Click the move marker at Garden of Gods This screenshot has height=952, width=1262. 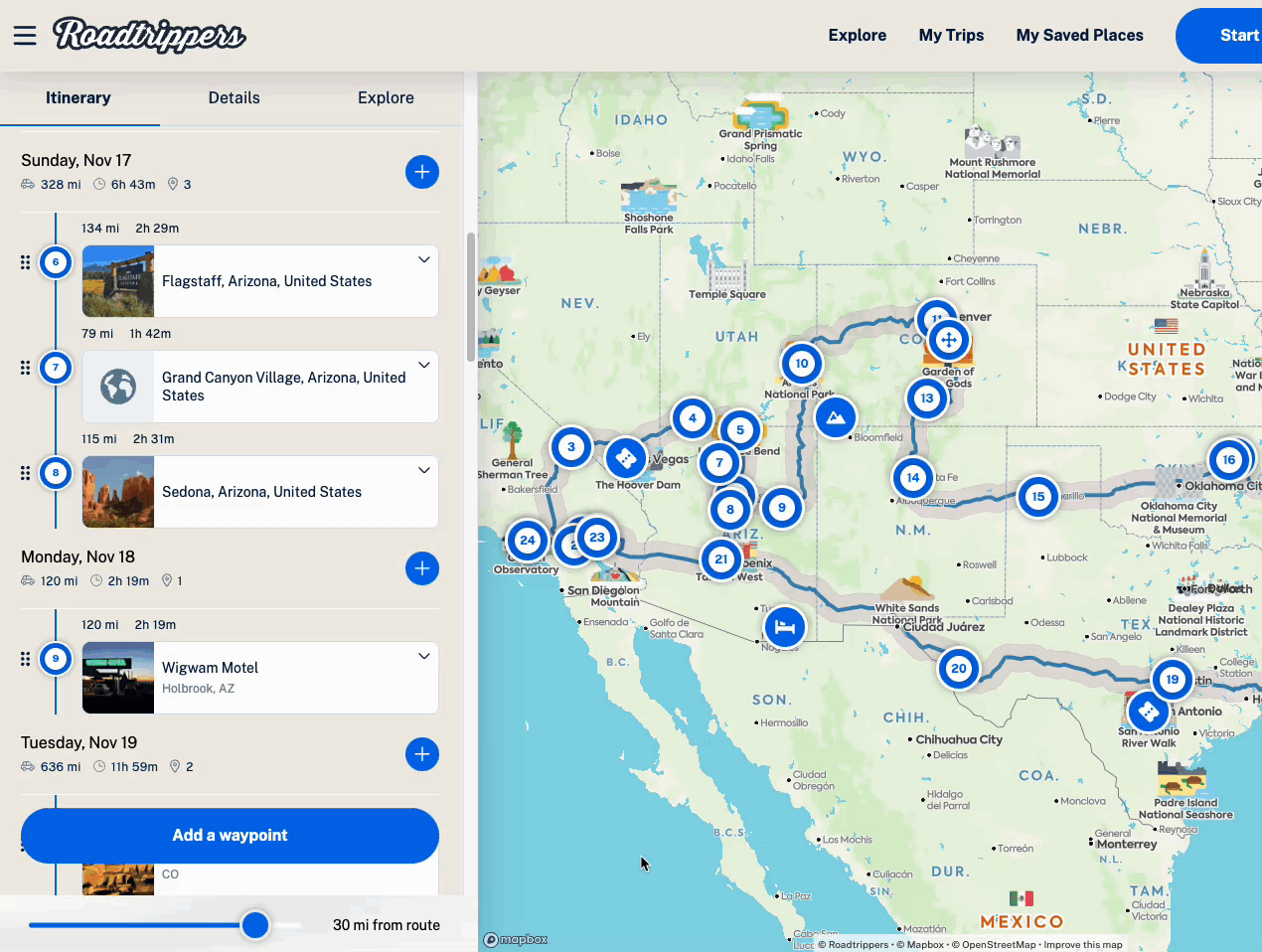949,340
